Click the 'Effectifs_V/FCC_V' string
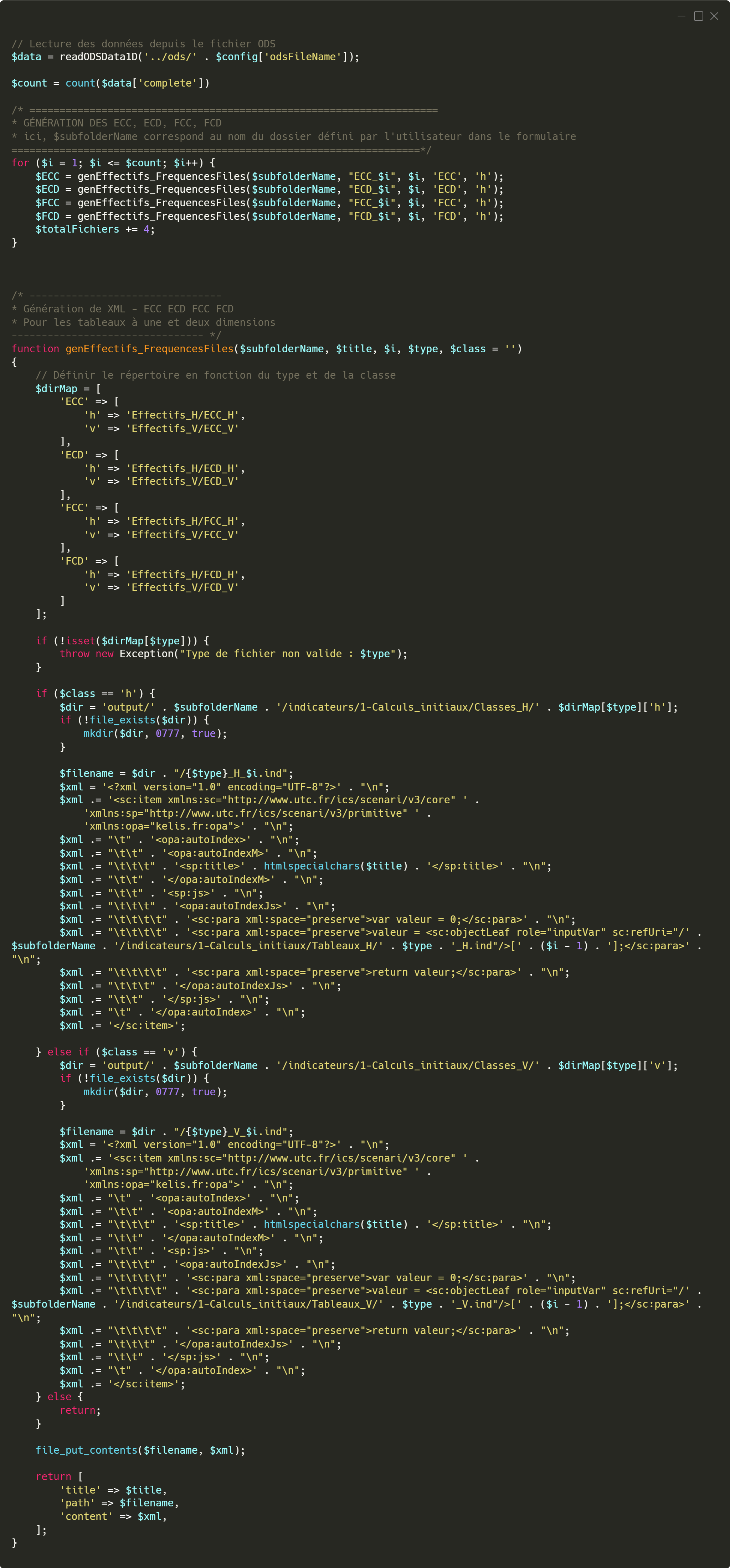 tap(182, 535)
